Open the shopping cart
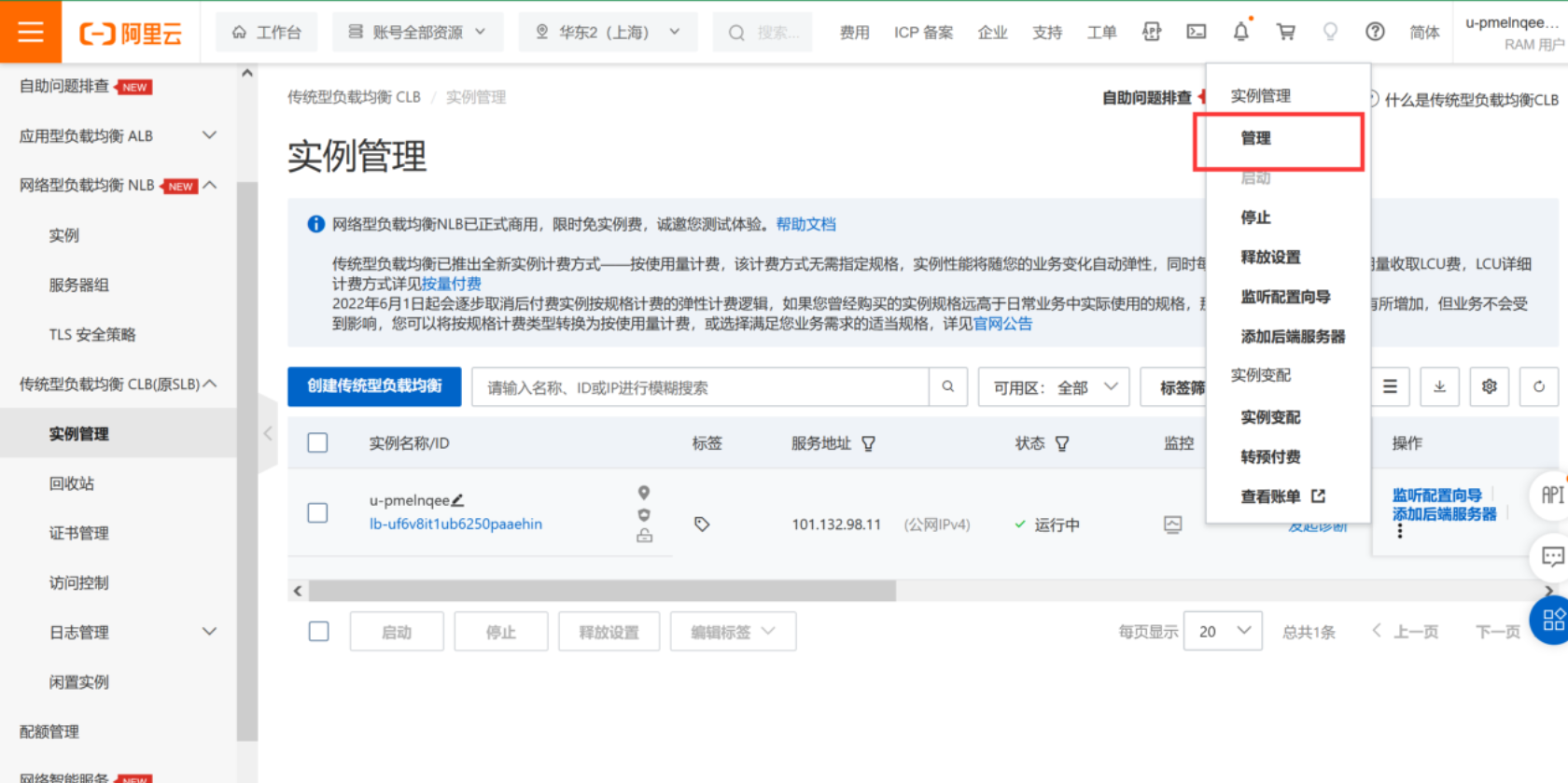This screenshot has width=1568, height=783. point(1285,32)
